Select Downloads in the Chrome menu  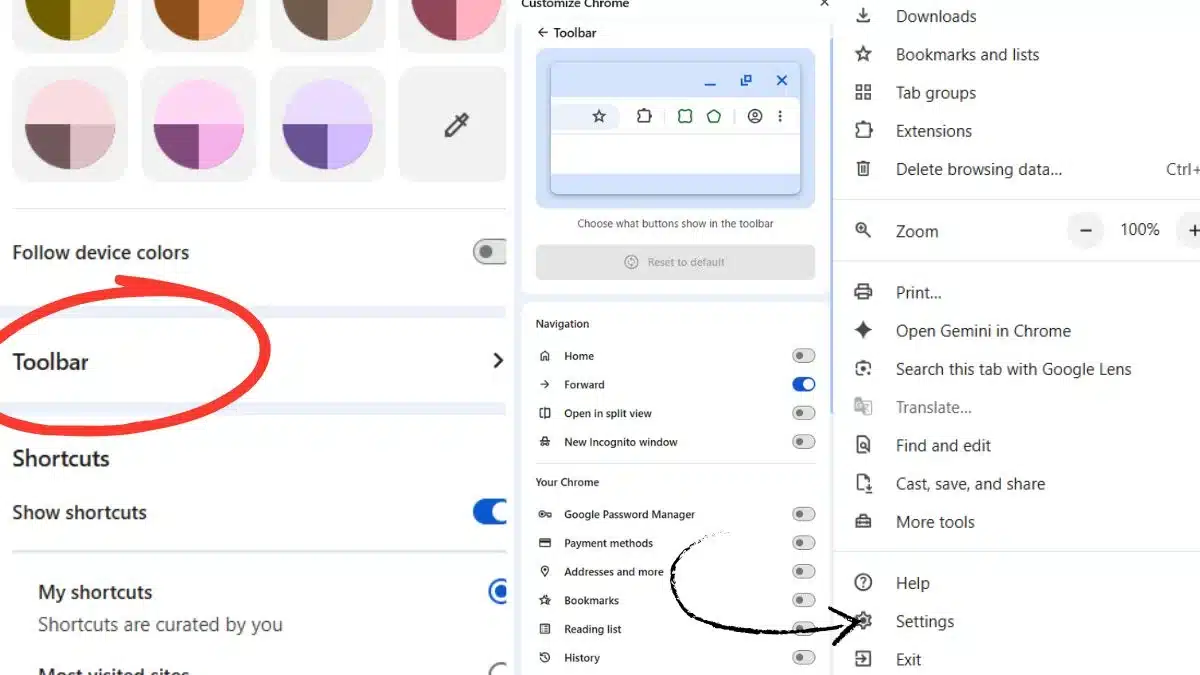[x=935, y=16]
